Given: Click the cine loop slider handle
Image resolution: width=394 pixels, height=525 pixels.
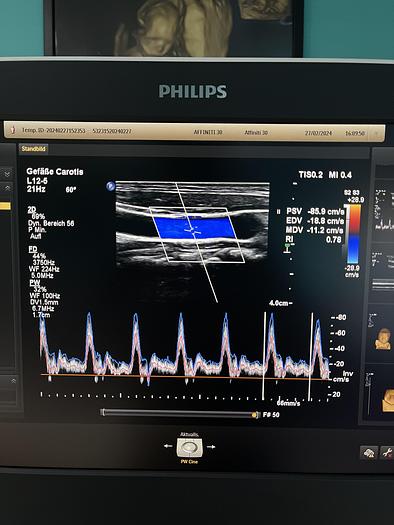Looking at the screenshot, I should coord(255,415).
